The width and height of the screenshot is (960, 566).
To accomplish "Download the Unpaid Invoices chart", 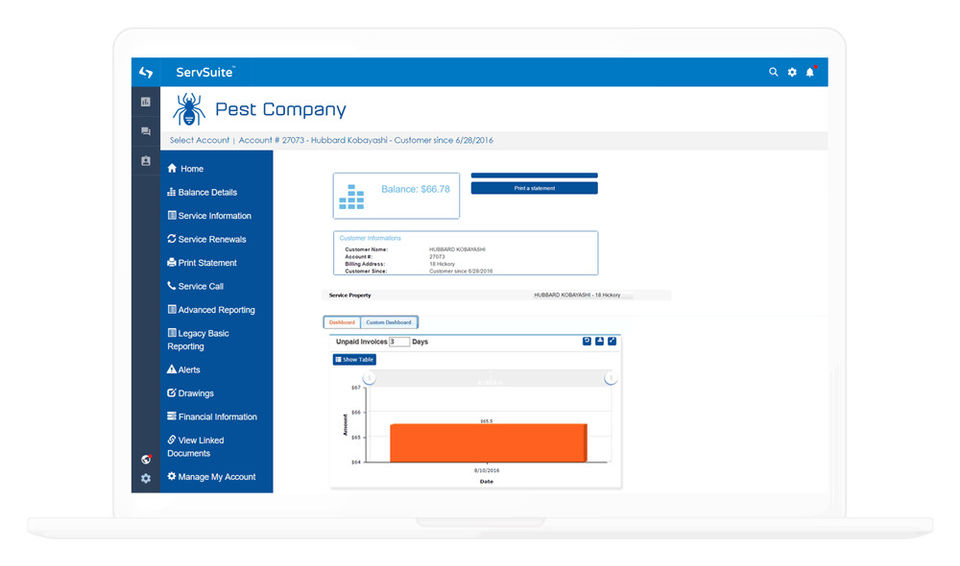I will coord(599,341).
